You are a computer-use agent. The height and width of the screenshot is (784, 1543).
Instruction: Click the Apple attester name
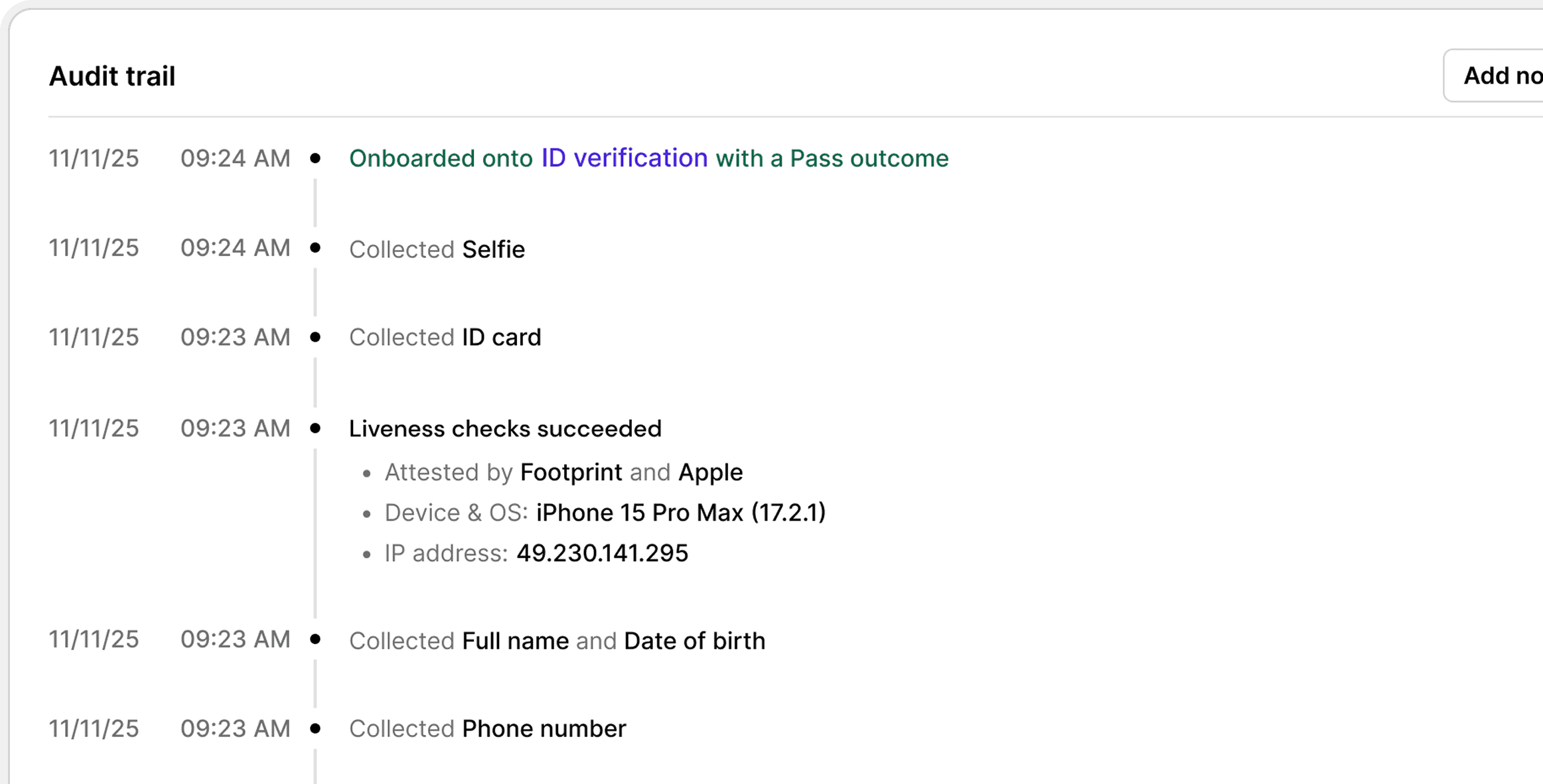click(710, 472)
